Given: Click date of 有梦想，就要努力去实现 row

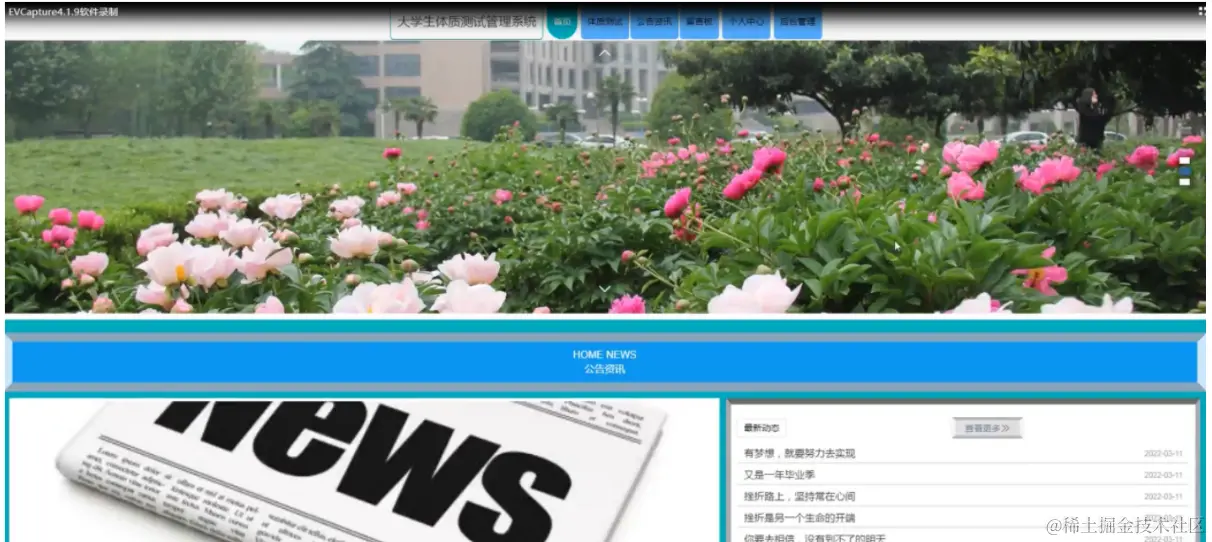Looking at the screenshot, I should pos(1163,454).
